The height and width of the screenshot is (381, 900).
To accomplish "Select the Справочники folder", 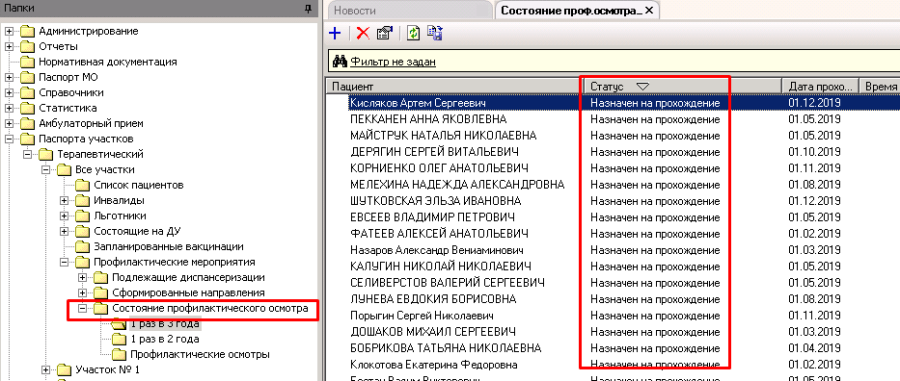I will pos(71,93).
